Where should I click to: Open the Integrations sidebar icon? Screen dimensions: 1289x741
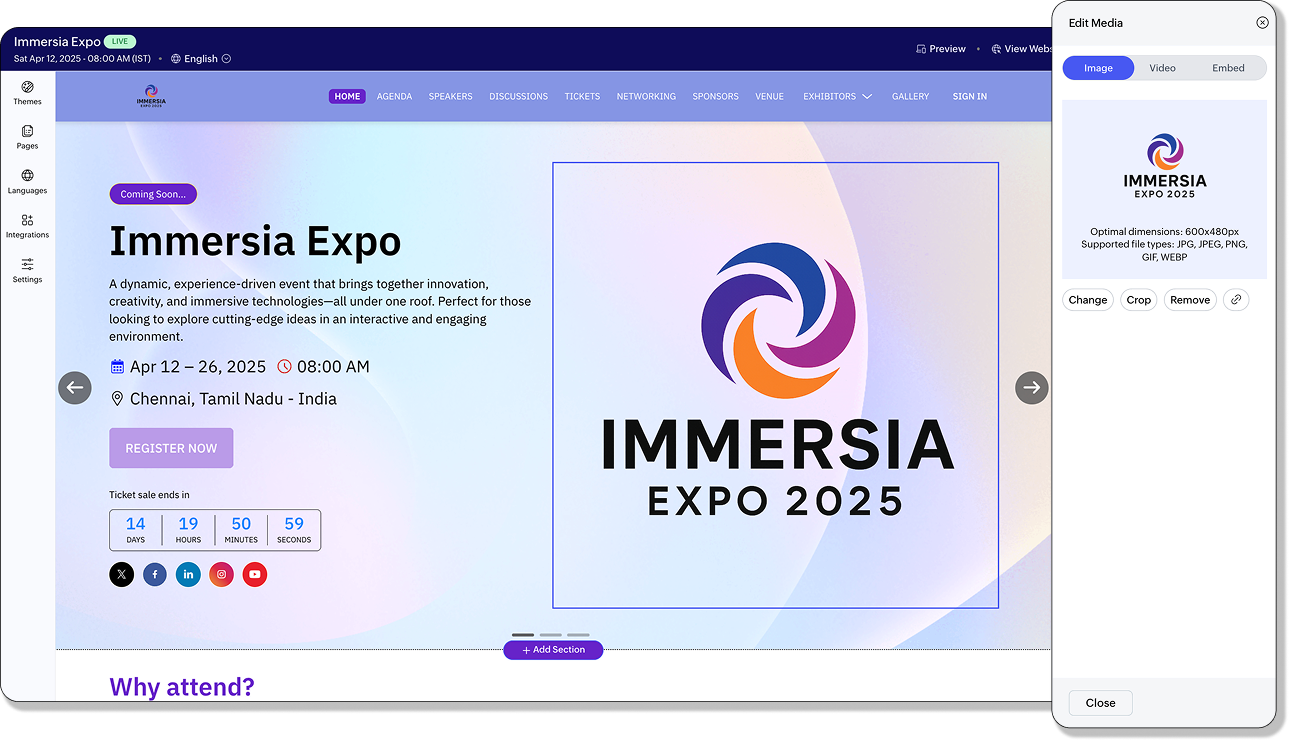[27, 220]
